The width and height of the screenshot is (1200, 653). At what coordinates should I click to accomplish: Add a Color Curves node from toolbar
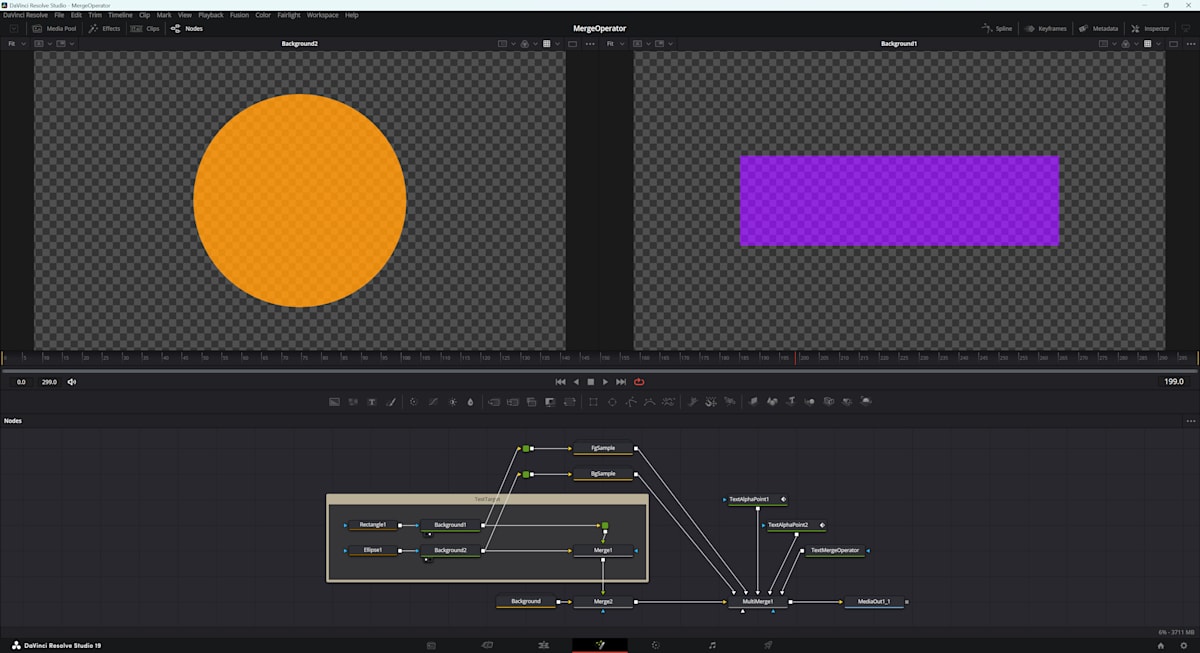pos(433,402)
